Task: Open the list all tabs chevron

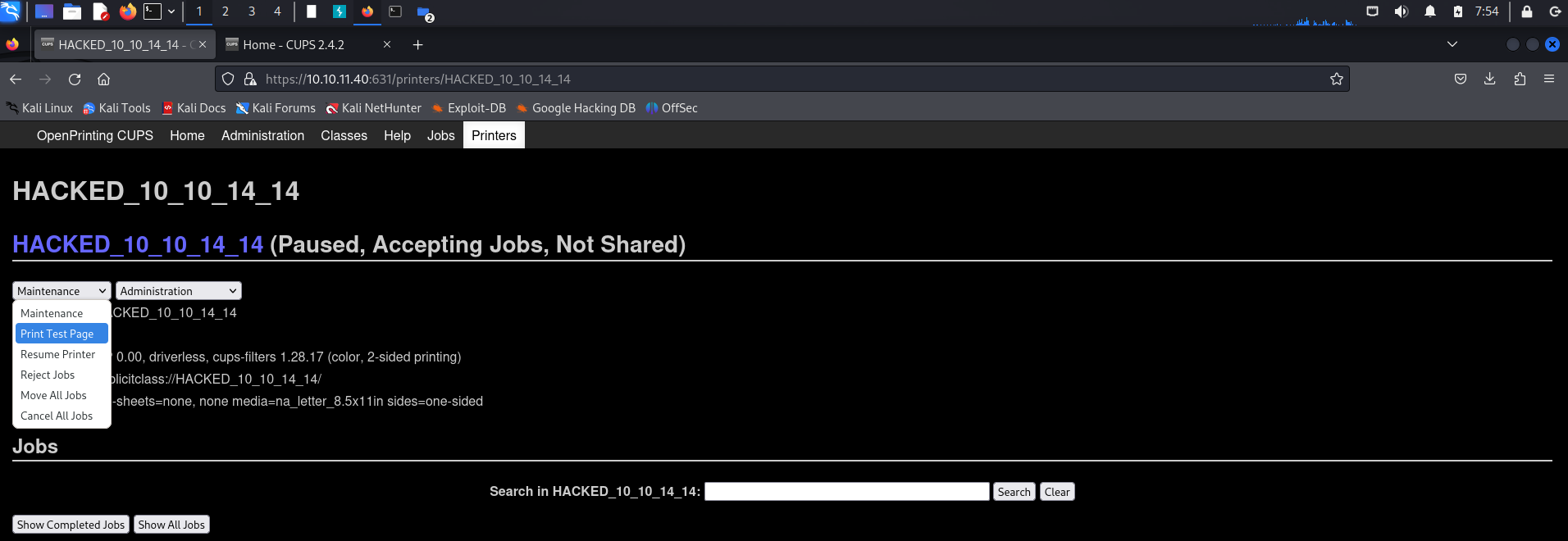Action: click(1452, 44)
